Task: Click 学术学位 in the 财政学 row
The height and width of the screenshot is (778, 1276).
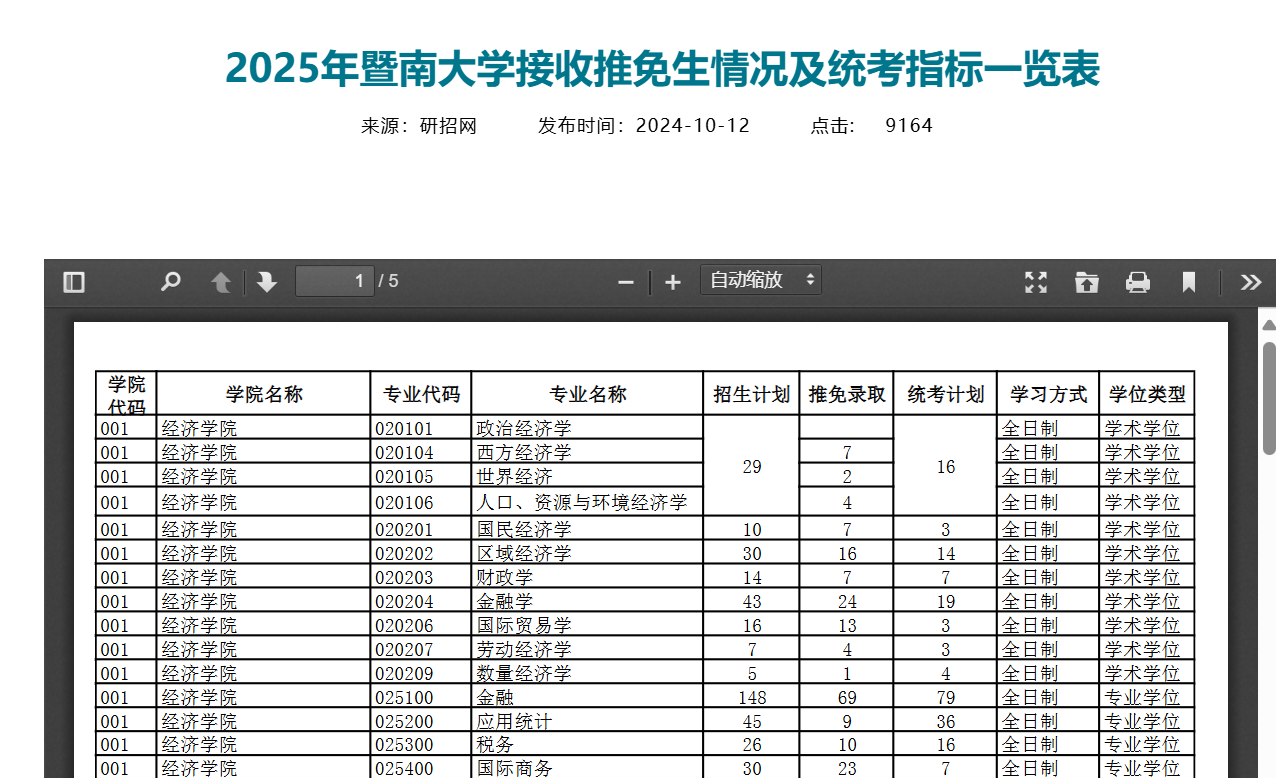Action: pyautogui.click(x=1142, y=577)
